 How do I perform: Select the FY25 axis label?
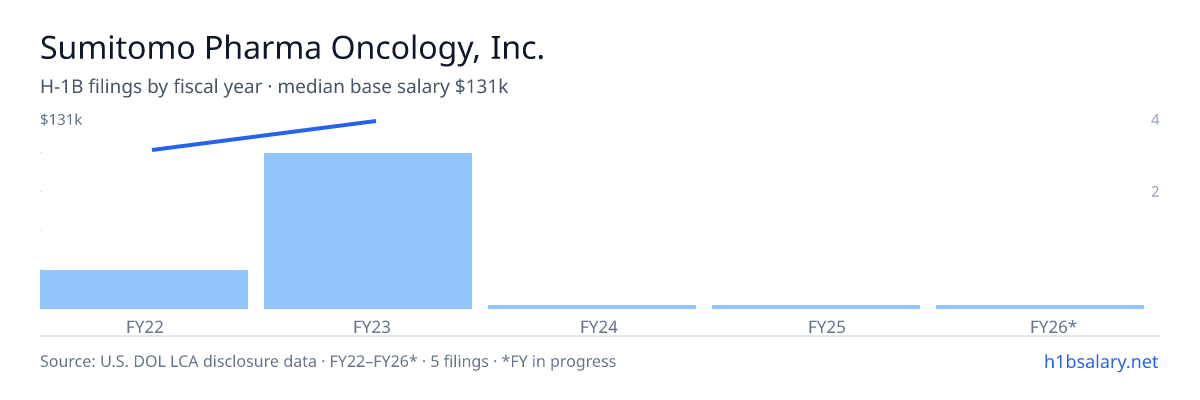[x=816, y=327]
